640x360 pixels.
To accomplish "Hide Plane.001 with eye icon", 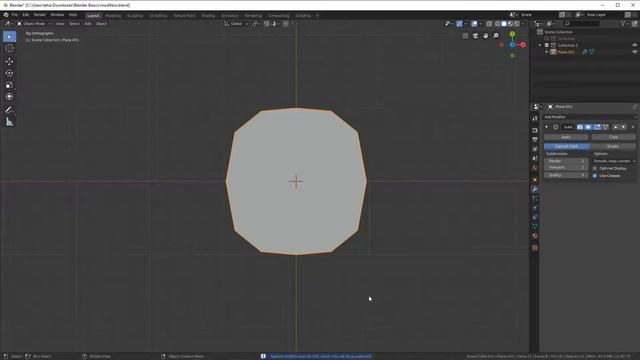I will [635, 52].
